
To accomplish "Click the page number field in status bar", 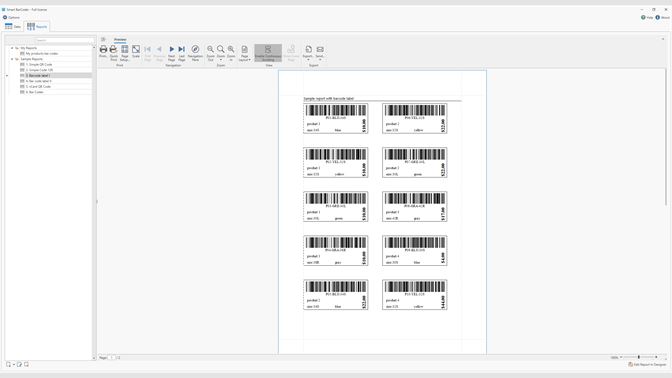I will (x=112, y=357).
